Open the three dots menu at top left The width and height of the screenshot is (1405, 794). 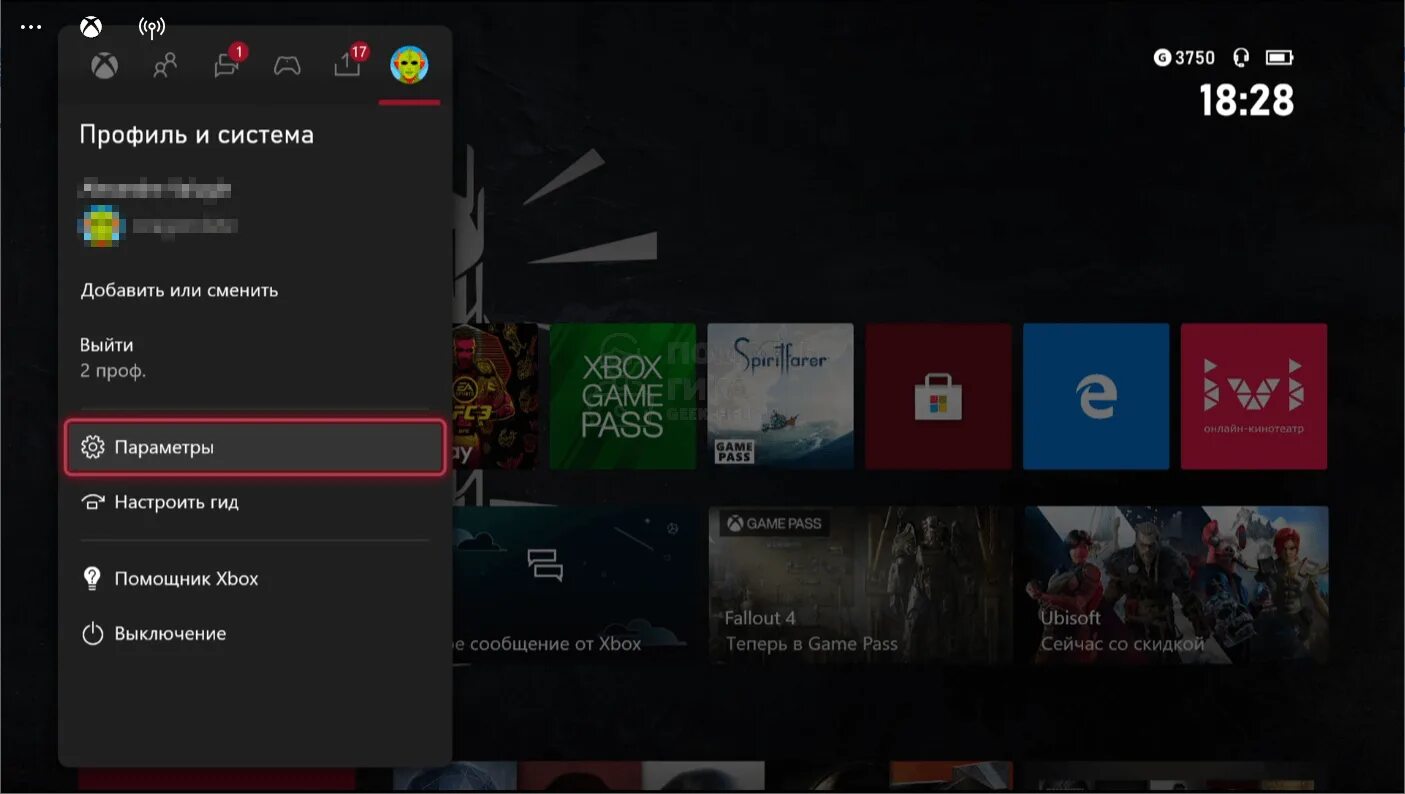(x=31, y=27)
